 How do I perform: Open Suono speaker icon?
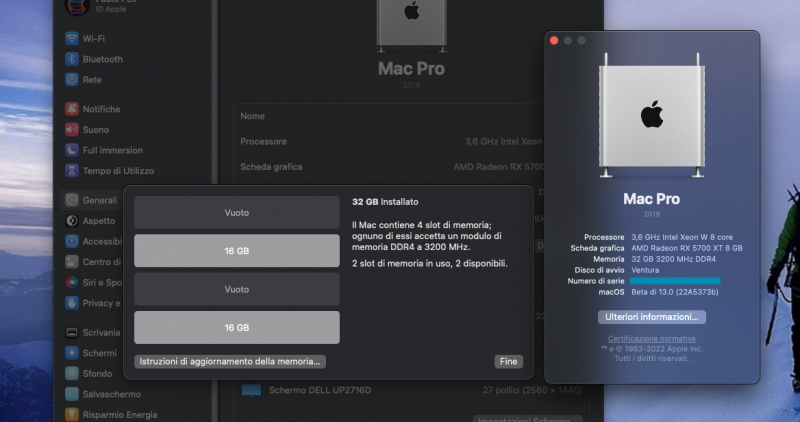tap(72, 129)
